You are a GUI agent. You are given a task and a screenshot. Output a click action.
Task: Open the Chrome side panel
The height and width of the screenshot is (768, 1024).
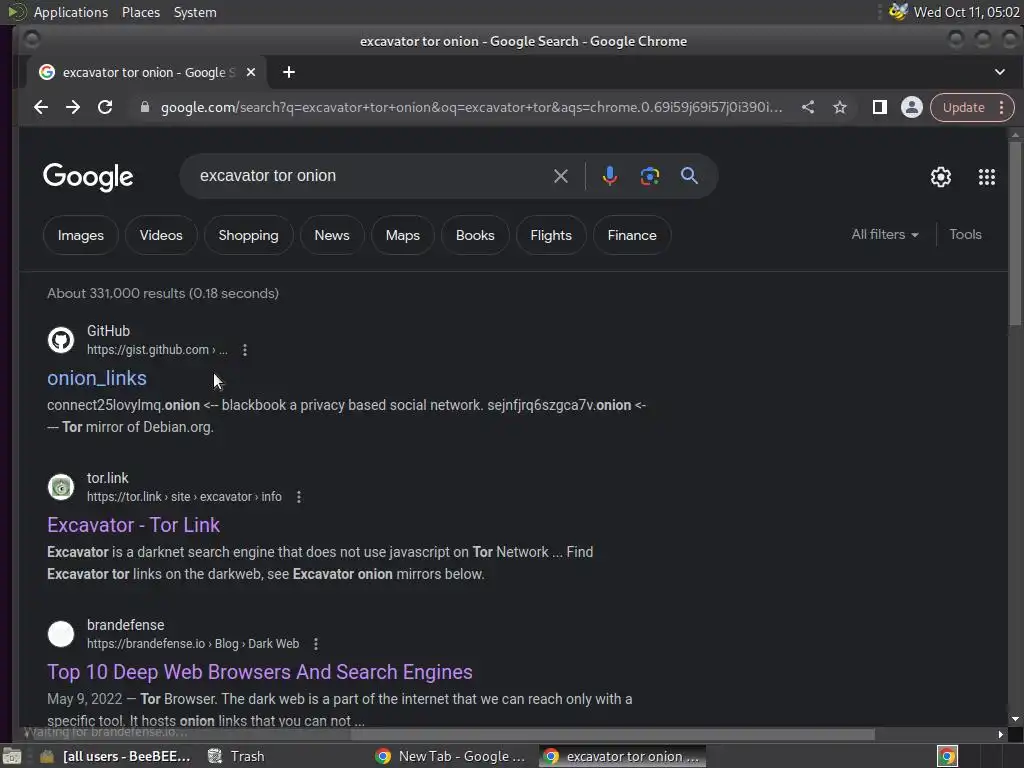click(880, 107)
